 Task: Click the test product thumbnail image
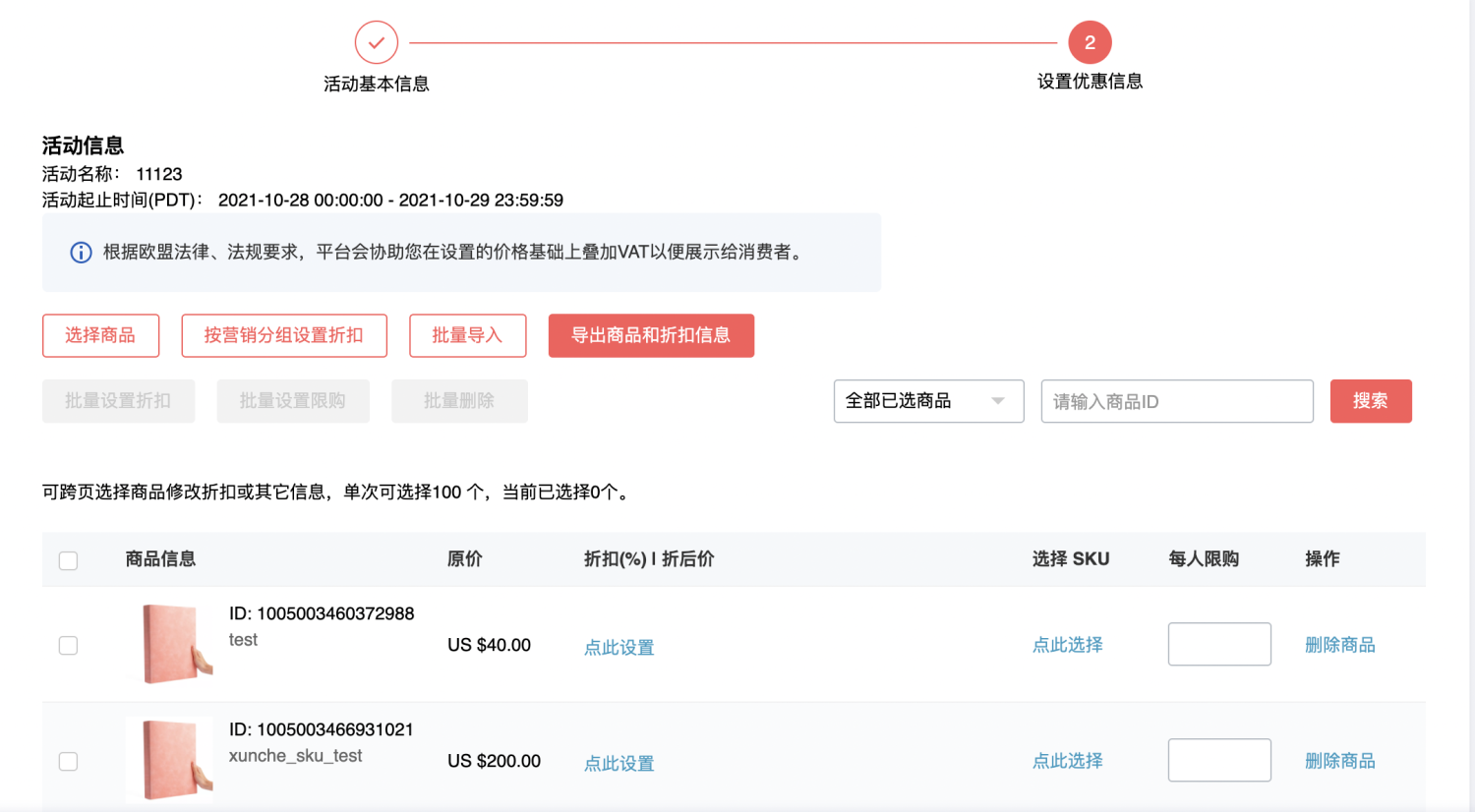169,644
